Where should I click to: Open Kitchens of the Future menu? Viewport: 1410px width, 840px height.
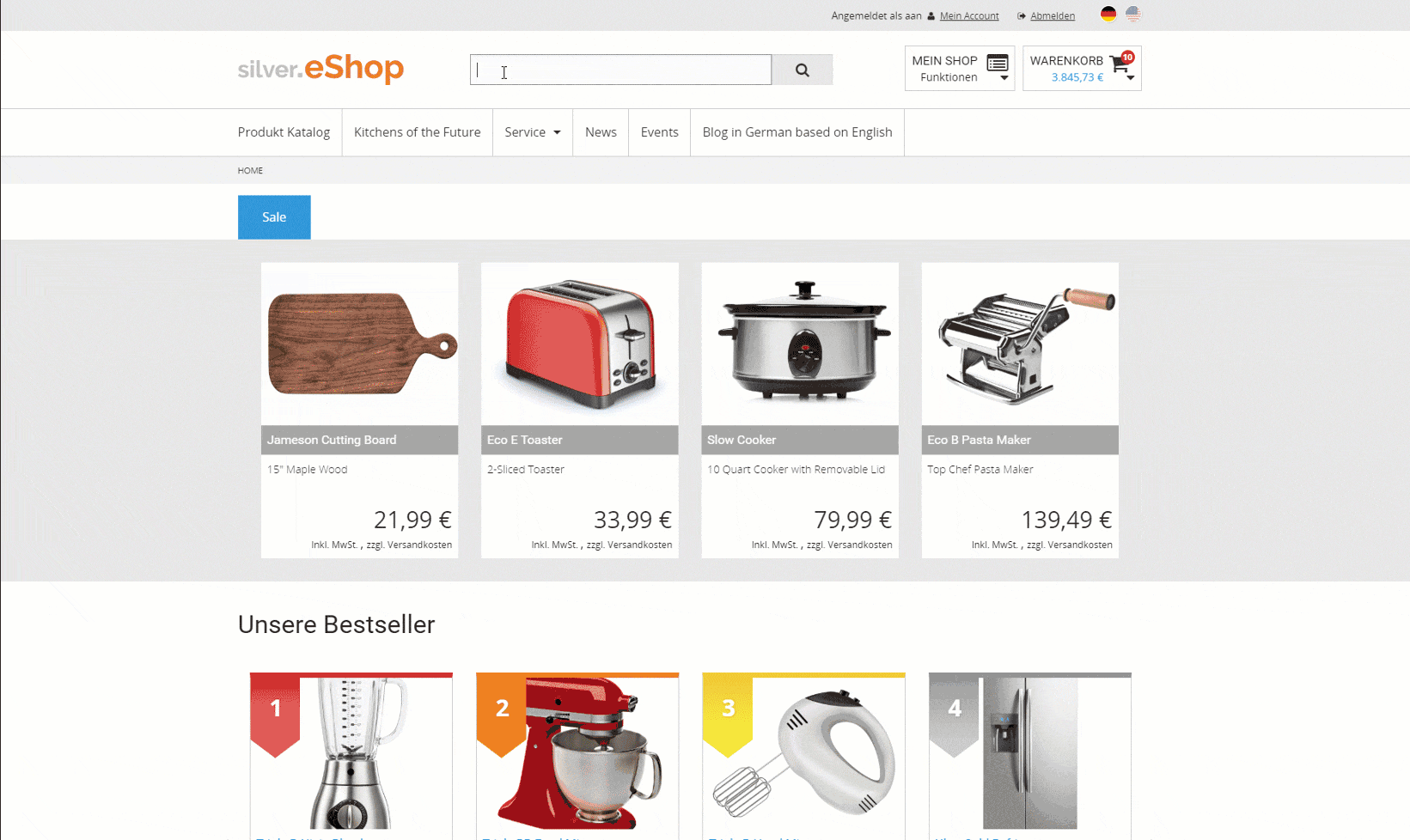coord(417,132)
